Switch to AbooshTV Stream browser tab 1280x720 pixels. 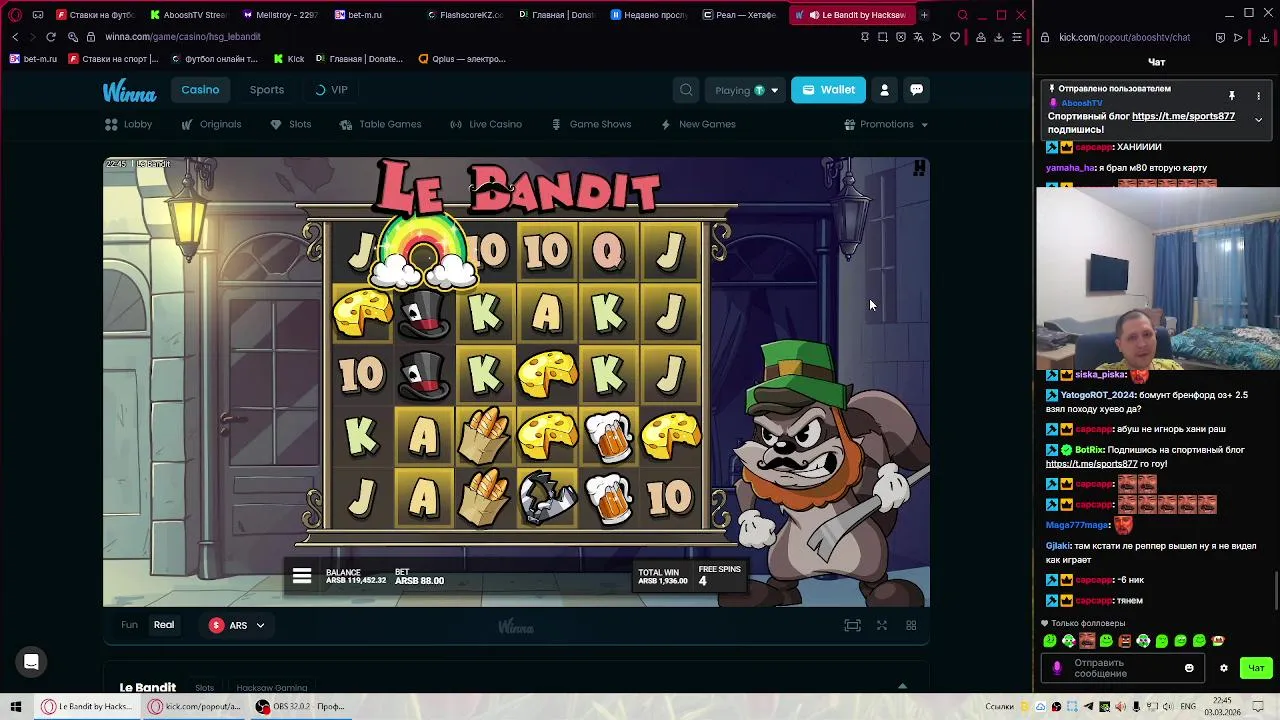189,15
